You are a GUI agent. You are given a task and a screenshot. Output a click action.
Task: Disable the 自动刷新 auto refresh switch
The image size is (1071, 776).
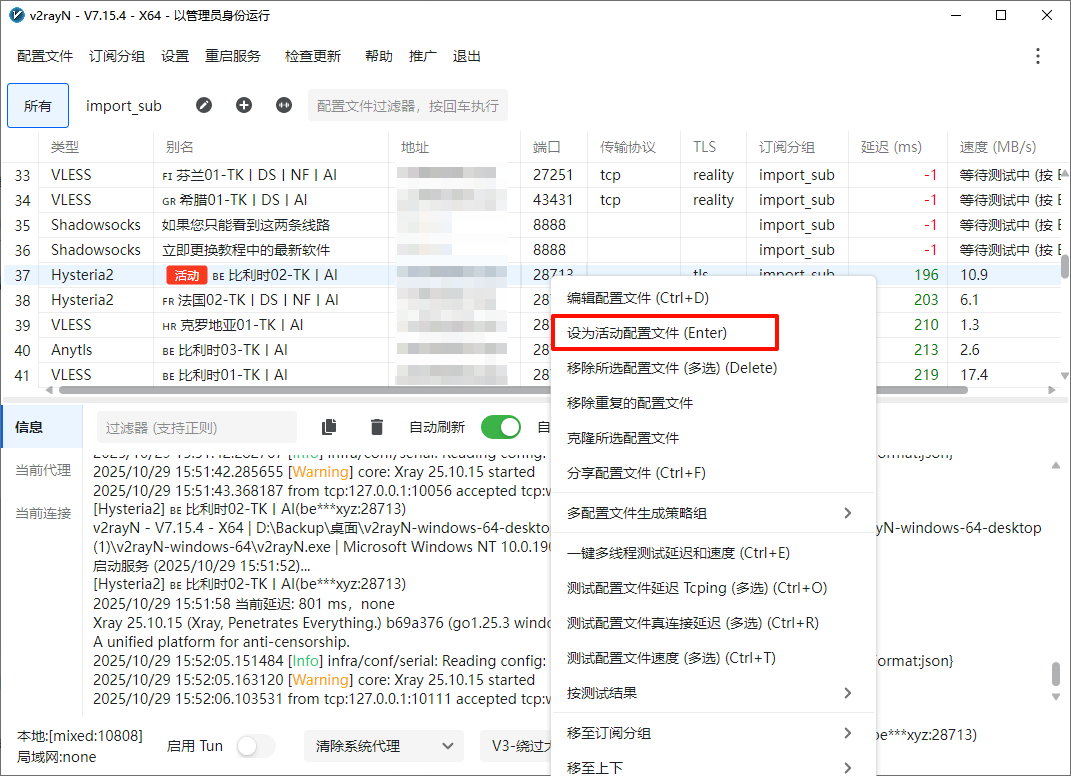501,427
